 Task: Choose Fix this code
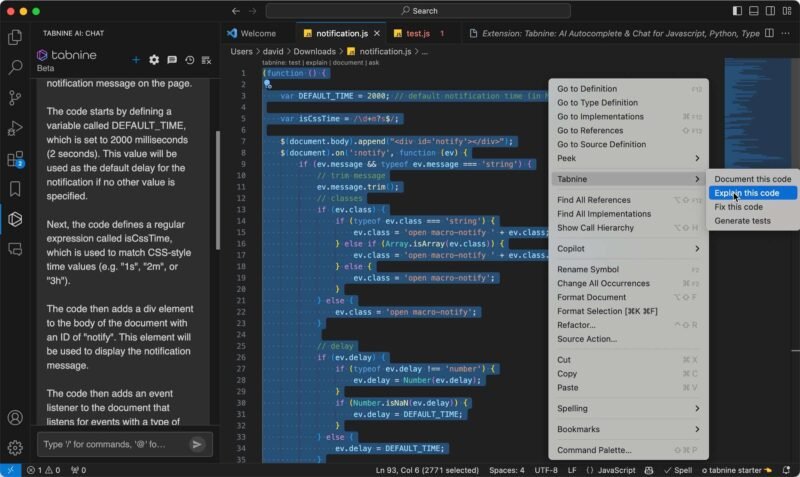[753, 207]
